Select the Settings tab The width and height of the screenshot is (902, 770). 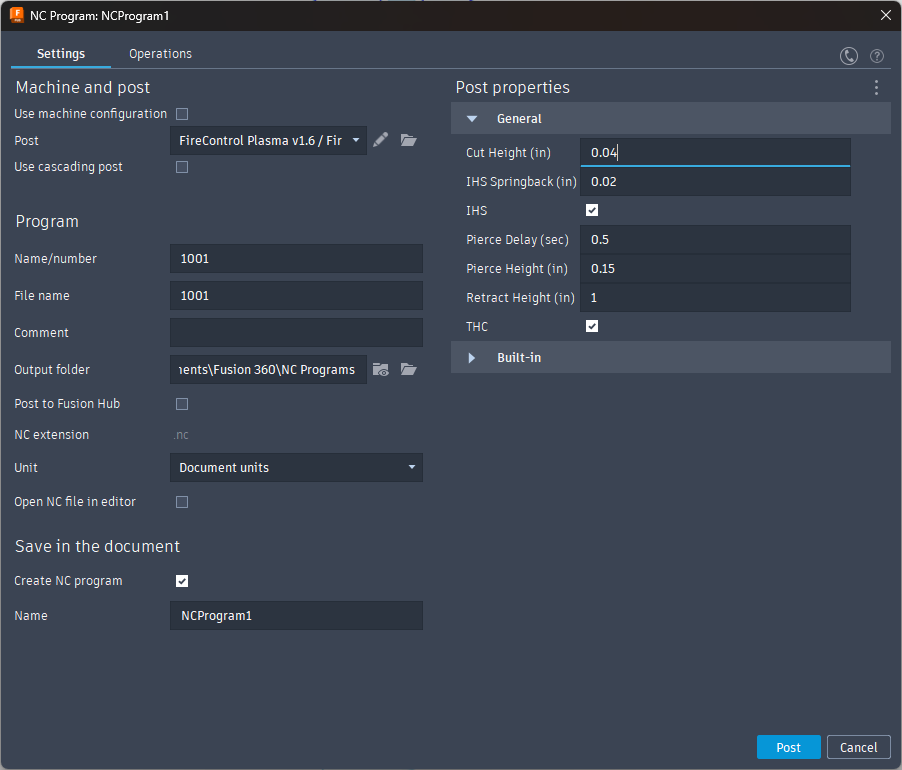pyautogui.click(x=61, y=54)
